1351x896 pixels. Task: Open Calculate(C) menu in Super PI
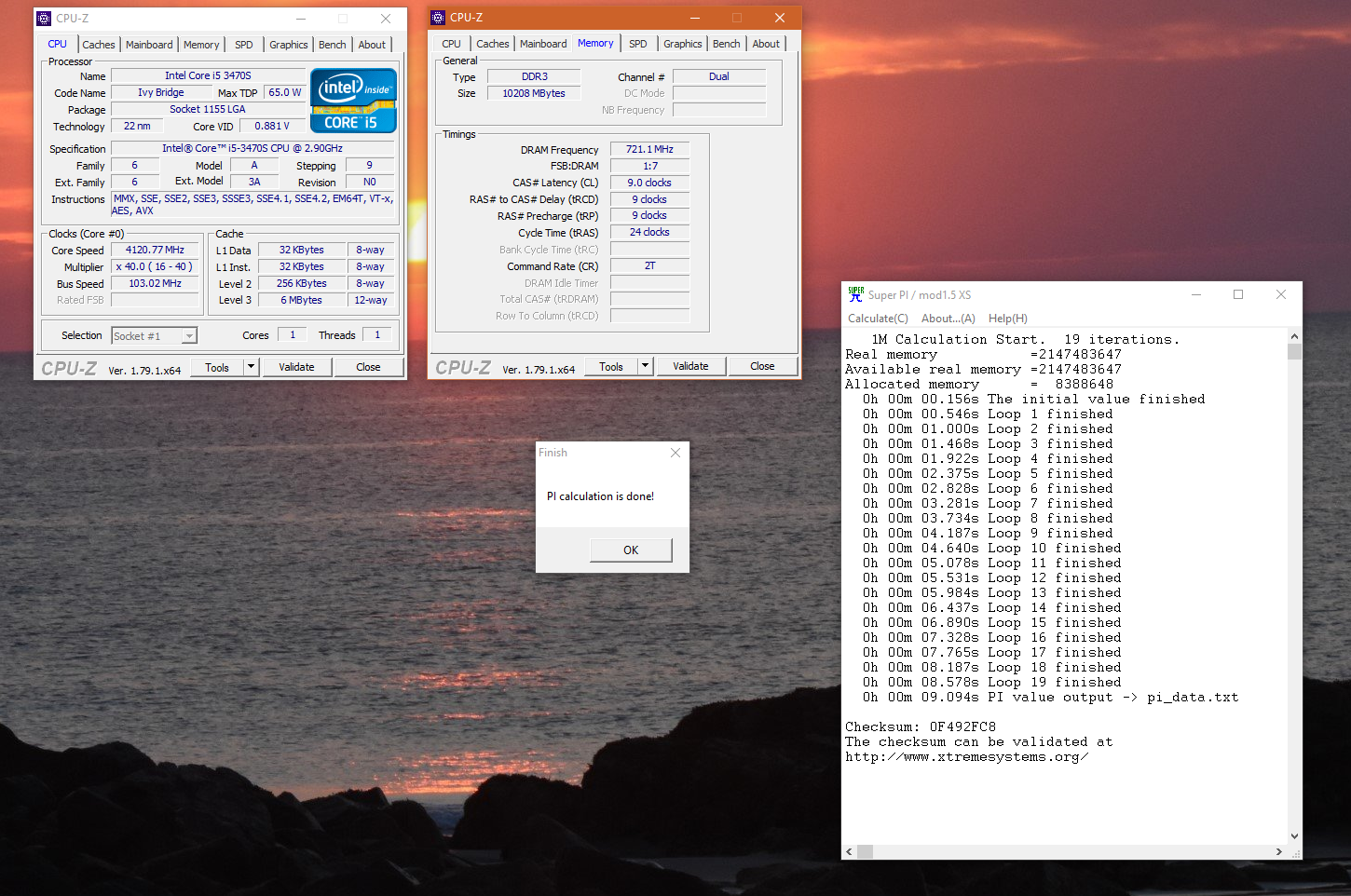click(x=878, y=319)
